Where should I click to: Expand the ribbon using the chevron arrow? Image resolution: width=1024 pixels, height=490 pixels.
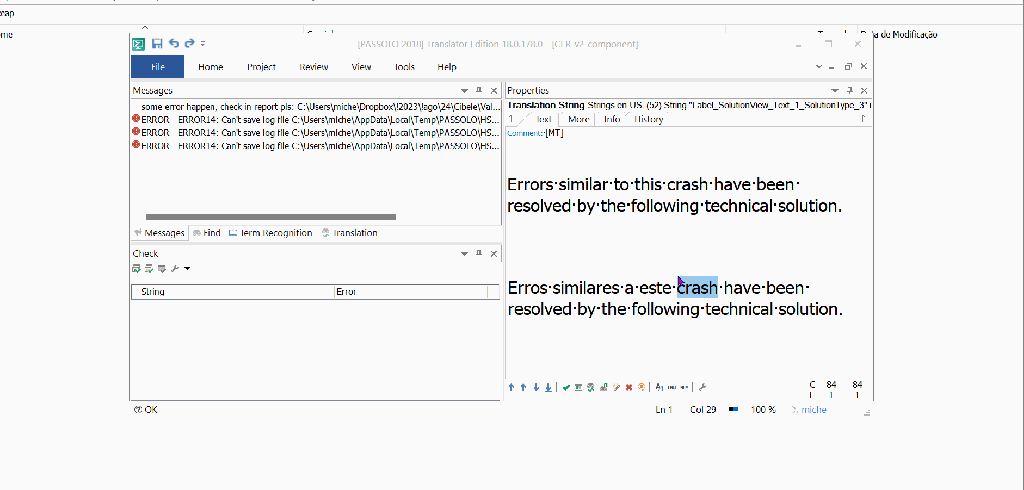tap(820, 67)
